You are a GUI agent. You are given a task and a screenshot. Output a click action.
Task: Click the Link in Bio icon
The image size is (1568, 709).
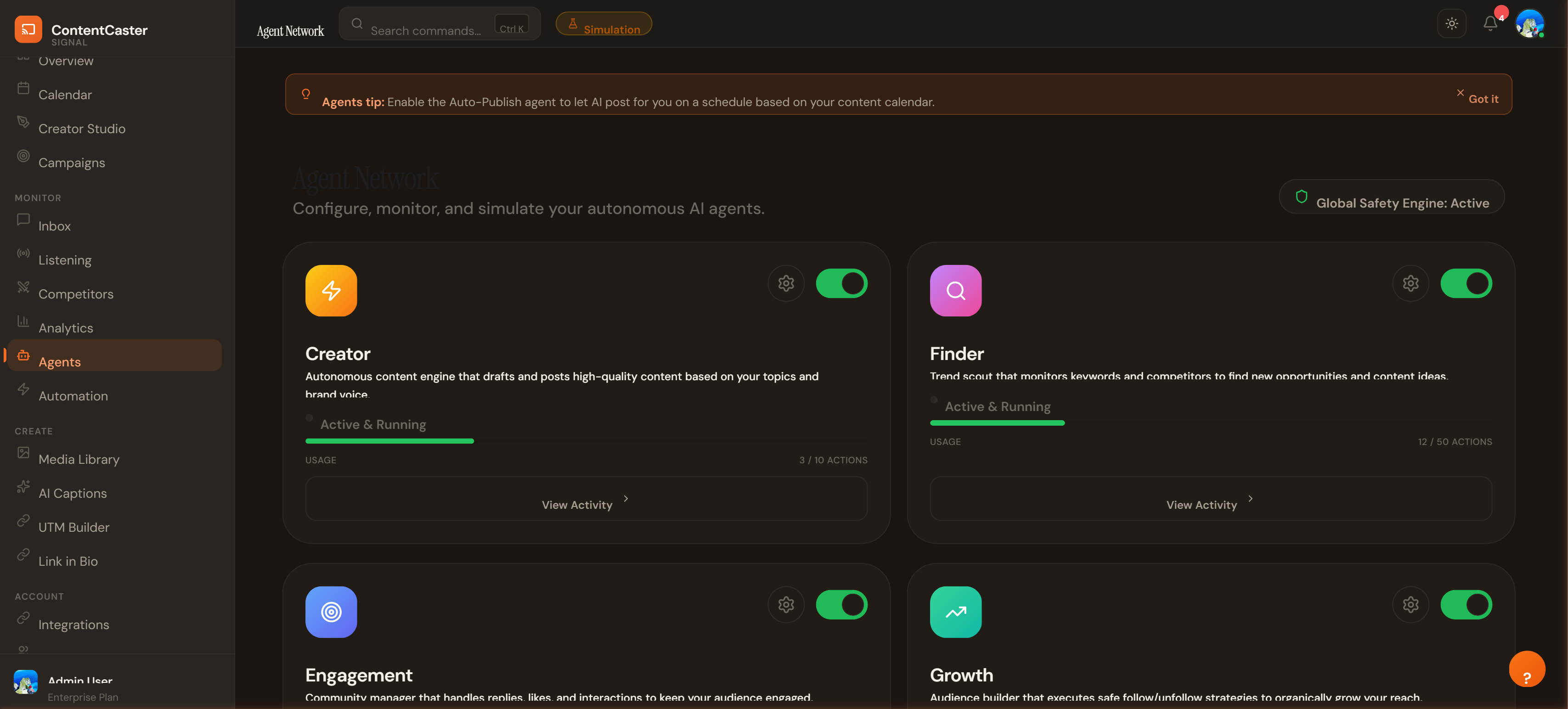pyautogui.click(x=23, y=555)
